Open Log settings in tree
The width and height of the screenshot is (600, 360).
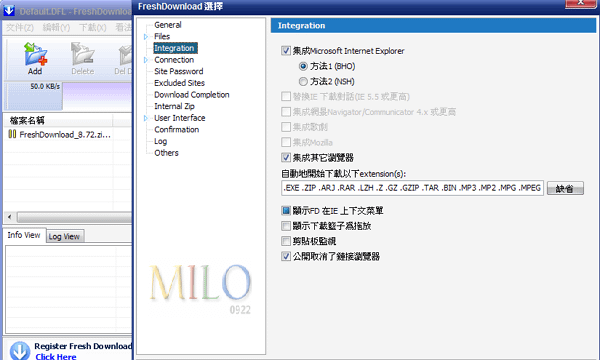tap(160, 142)
